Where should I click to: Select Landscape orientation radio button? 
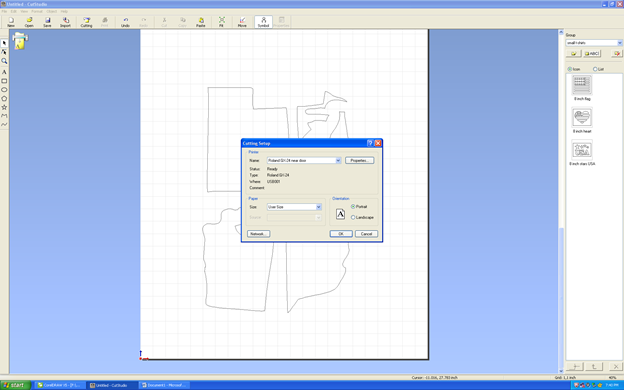[353, 217]
